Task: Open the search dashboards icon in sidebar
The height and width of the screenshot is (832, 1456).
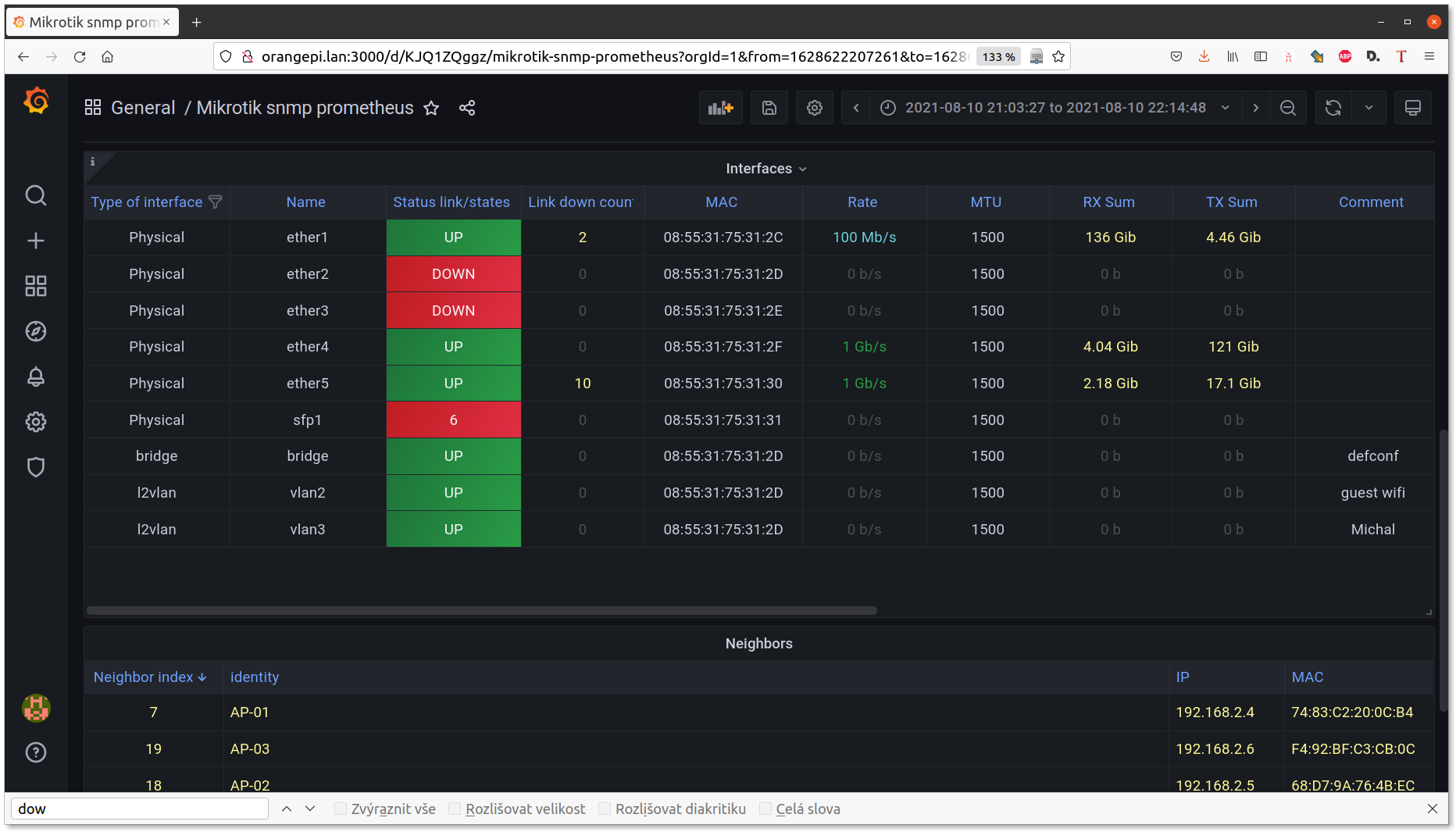Action: pos(36,195)
